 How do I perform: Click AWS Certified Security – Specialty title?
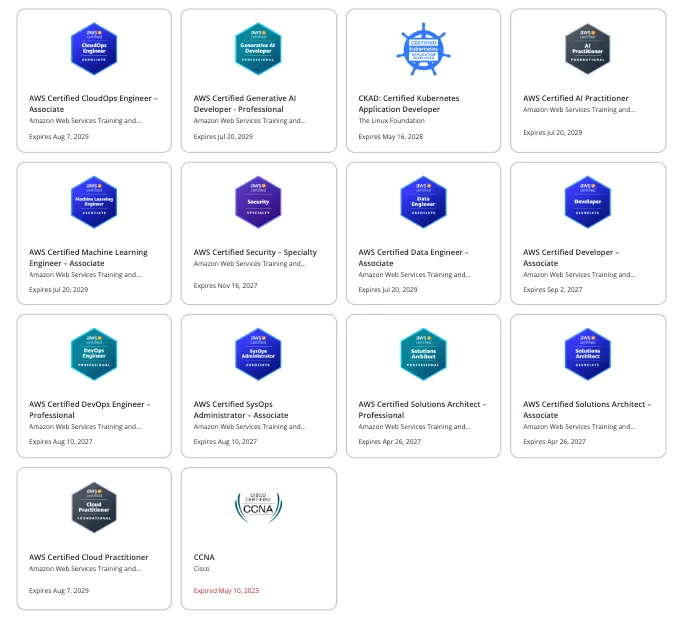click(x=255, y=252)
